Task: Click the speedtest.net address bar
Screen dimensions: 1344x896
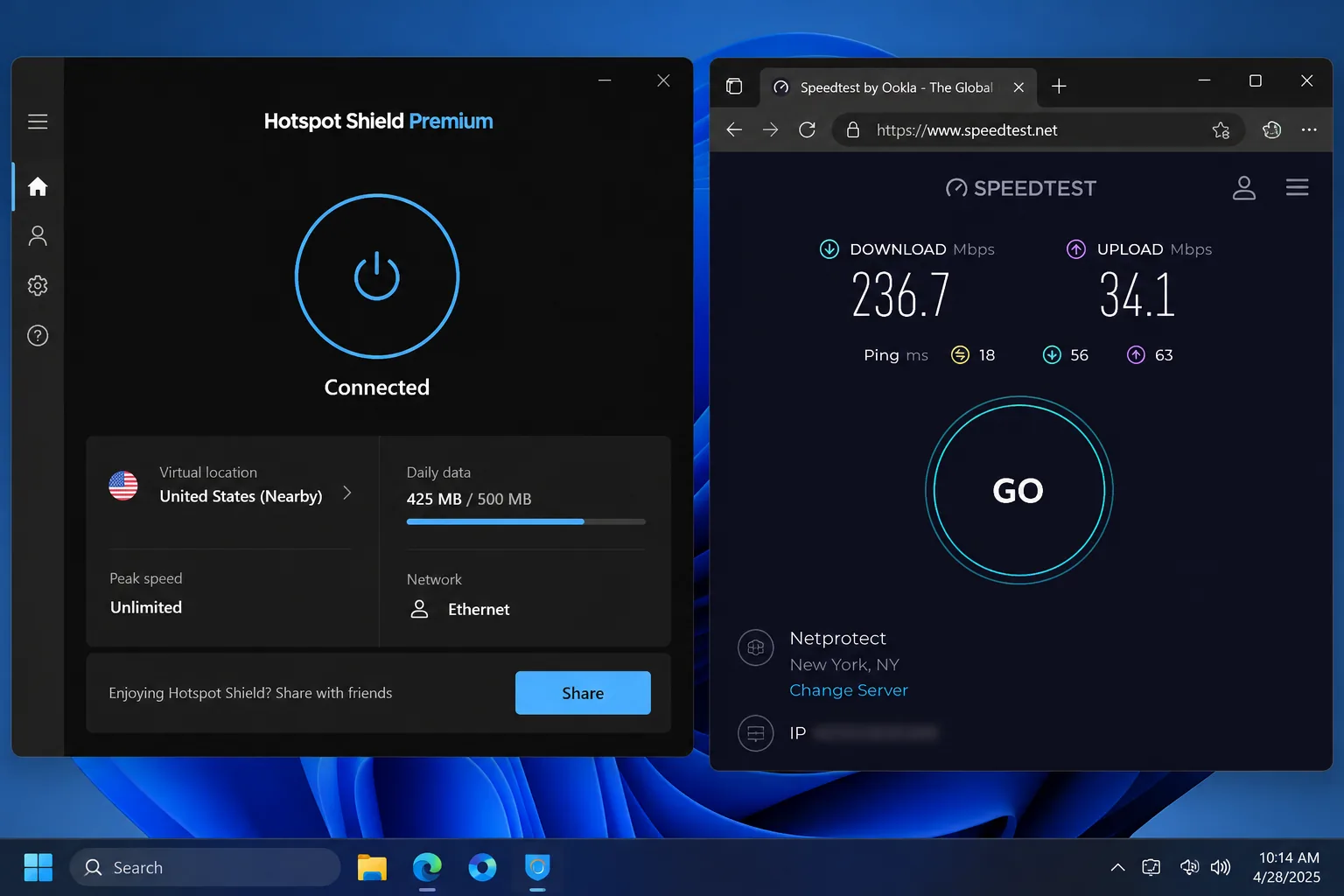Action: (1037, 130)
